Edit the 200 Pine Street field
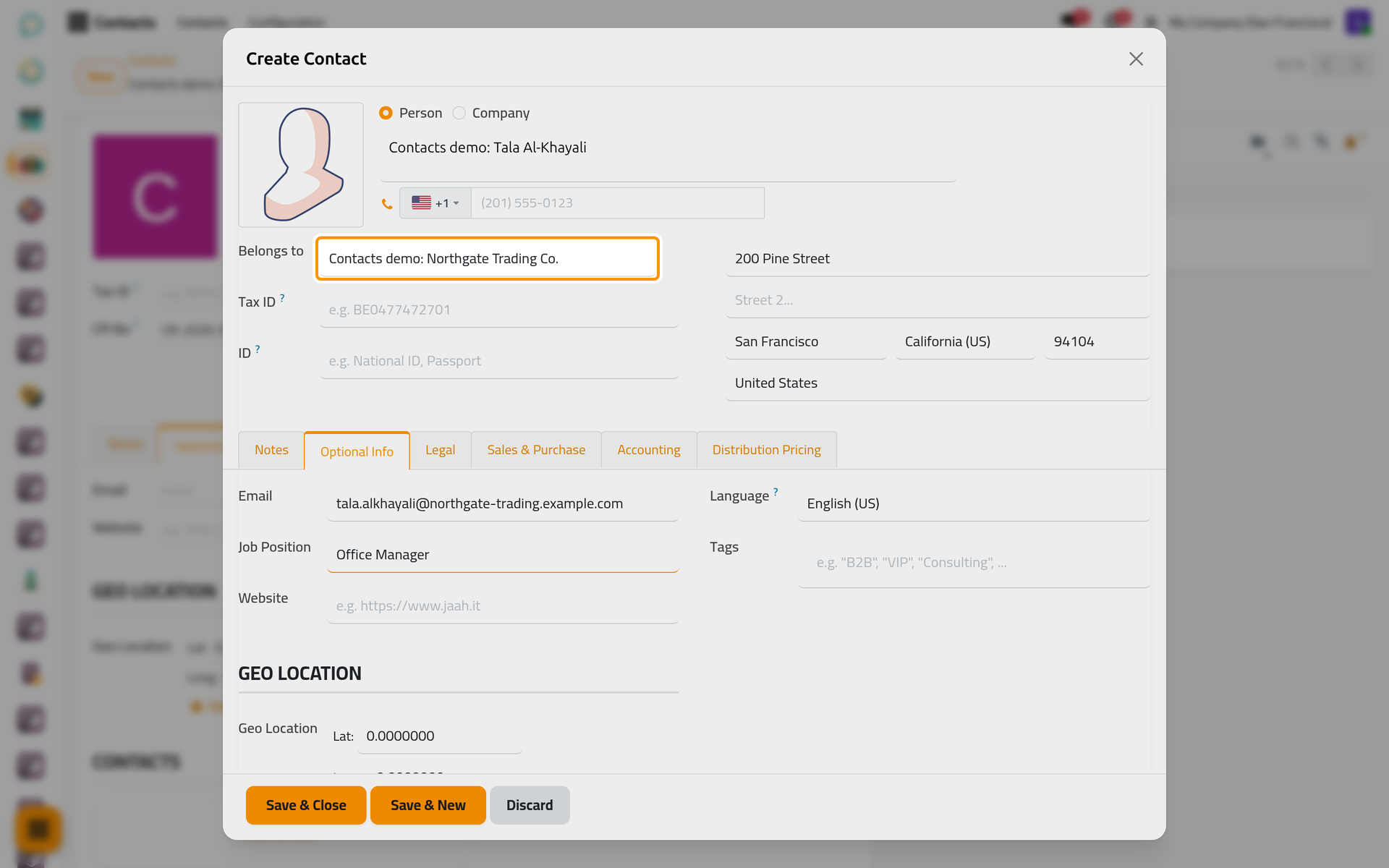This screenshot has width=1389, height=868. click(x=938, y=258)
